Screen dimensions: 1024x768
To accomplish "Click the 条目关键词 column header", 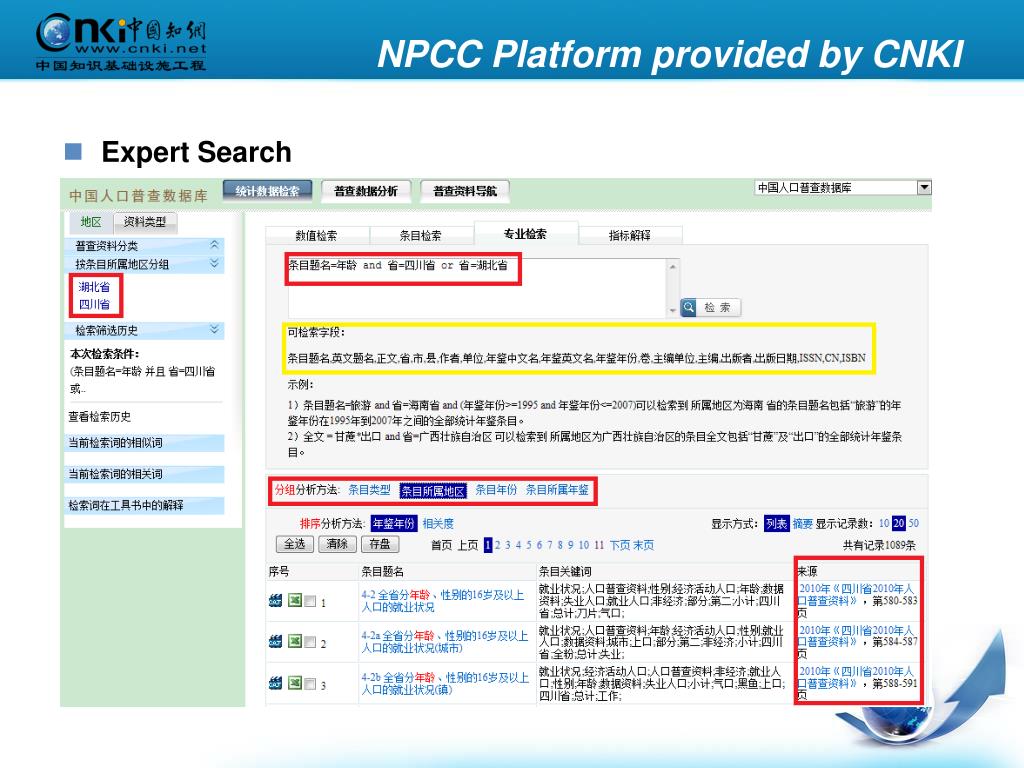I will coord(565,571).
